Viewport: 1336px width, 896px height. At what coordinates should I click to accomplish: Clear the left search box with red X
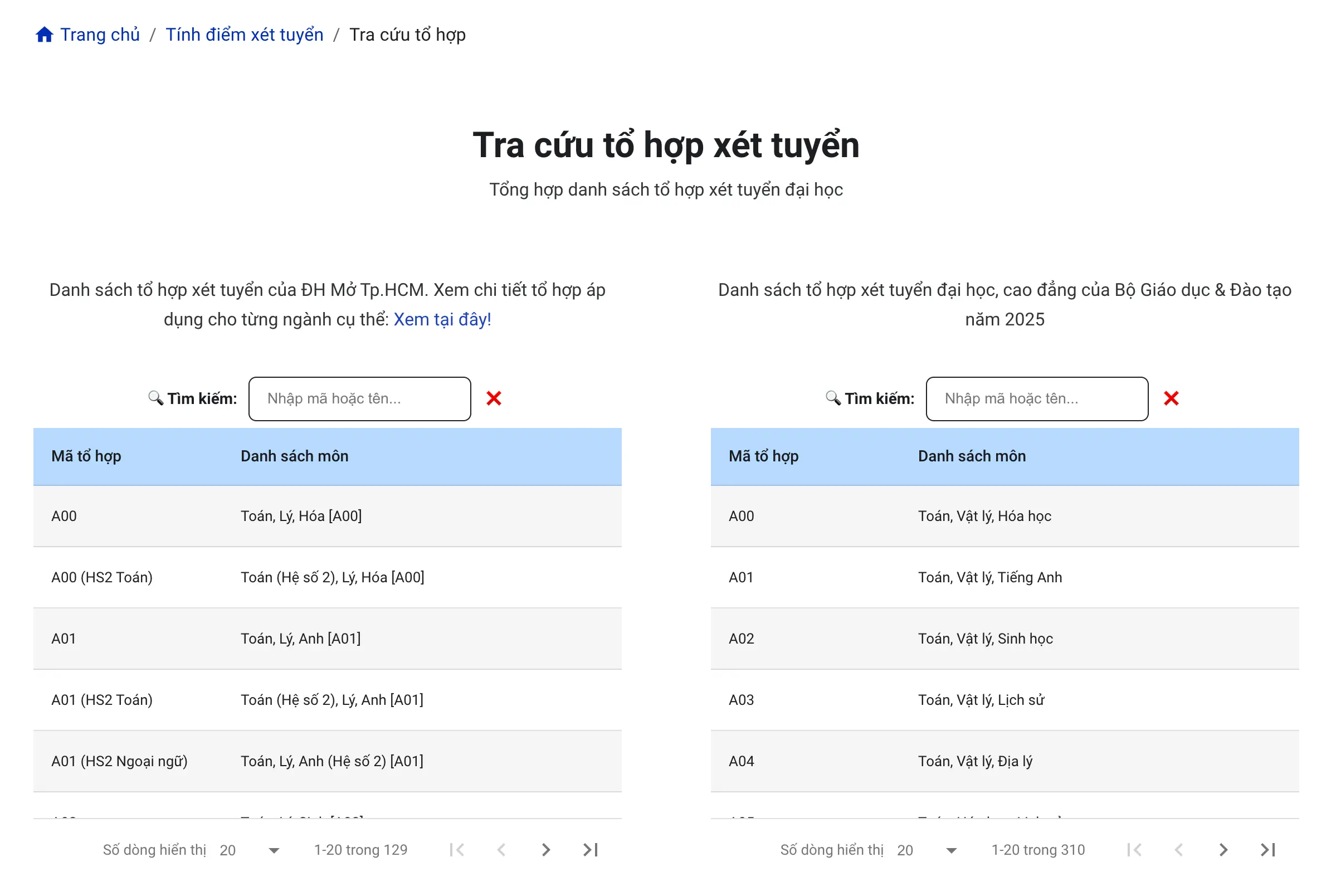coord(495,398)
